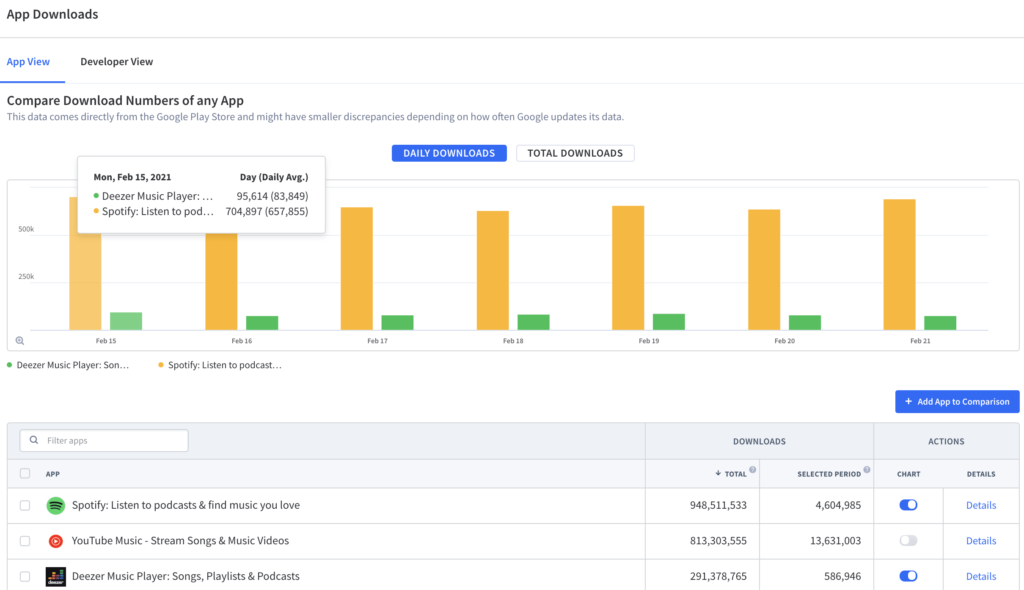Click the Feb 18 Spotify orange bar
Image resolution: width=1024 pixels, height=590 pixels.
(492, 270)
